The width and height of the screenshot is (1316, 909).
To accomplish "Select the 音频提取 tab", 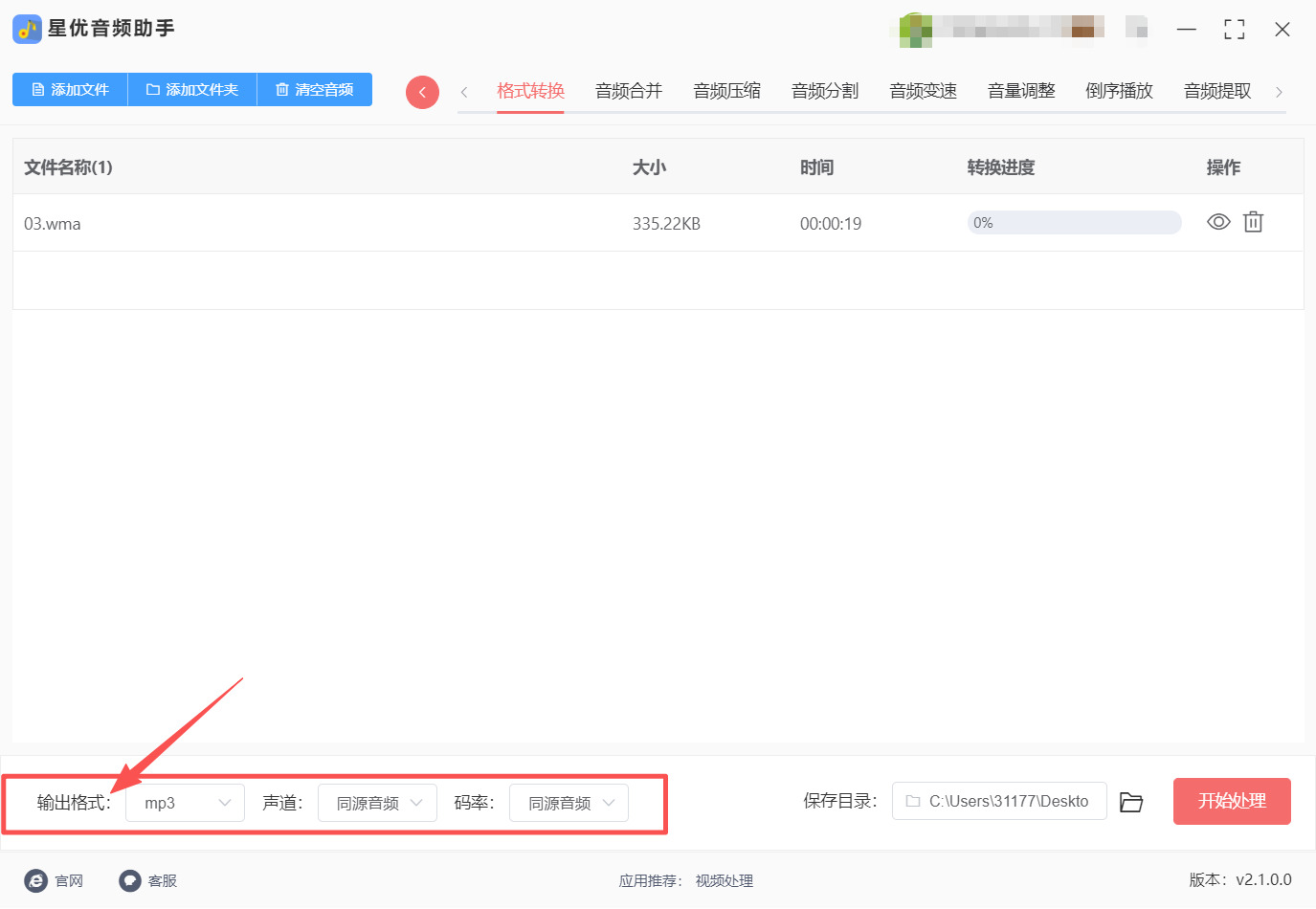I will 1216,90.
